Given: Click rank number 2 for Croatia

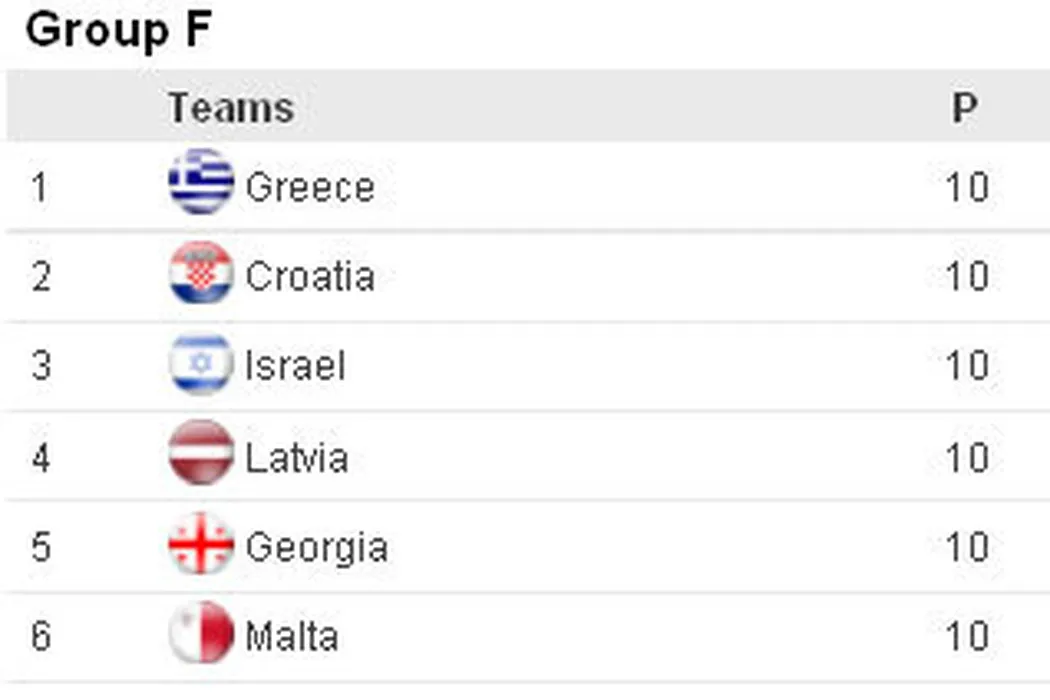Looking at the screenshot, I should pyautogui.click(x=40, y=277).
